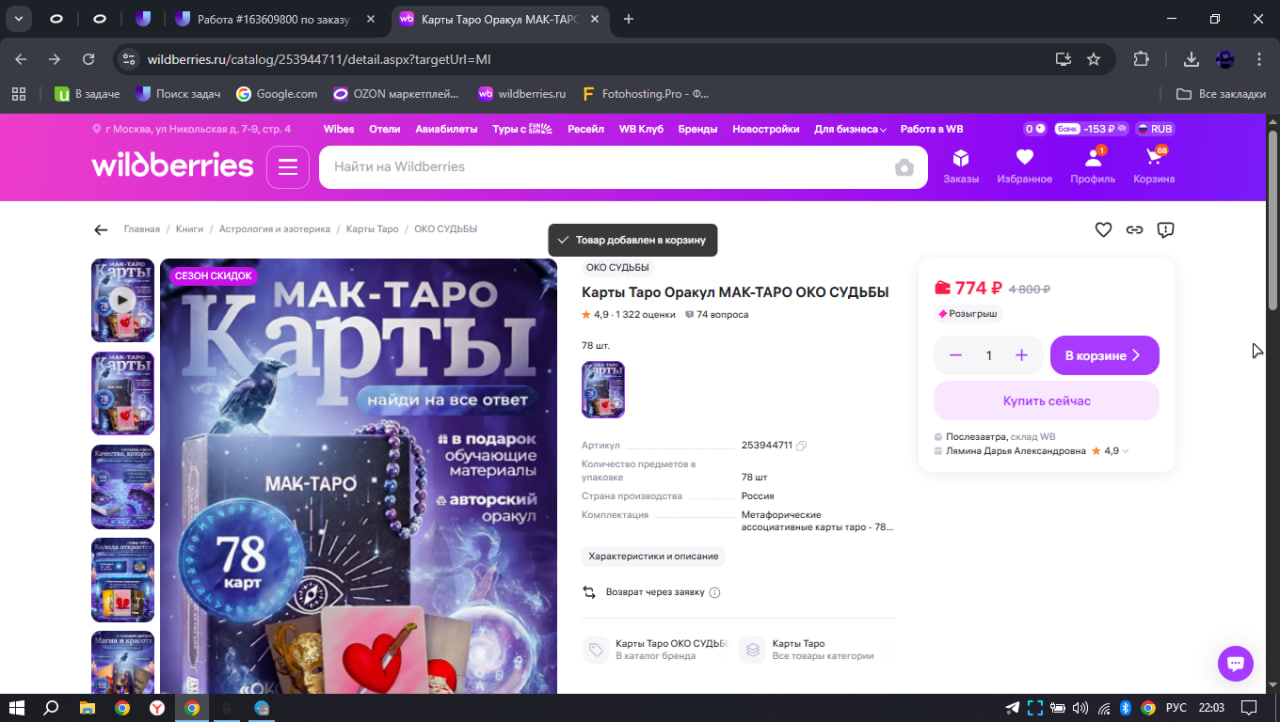Open the Бренды menu item
This screenshot has width=1280, height=722.
697,129
